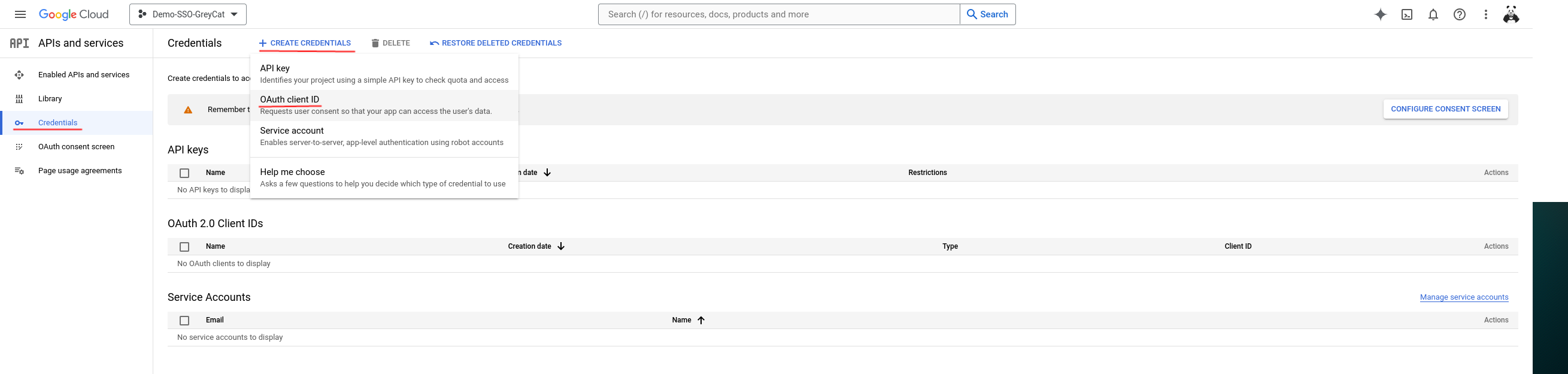
Task: Click the API logo beside APIs and services
Action: pos(20,43)
